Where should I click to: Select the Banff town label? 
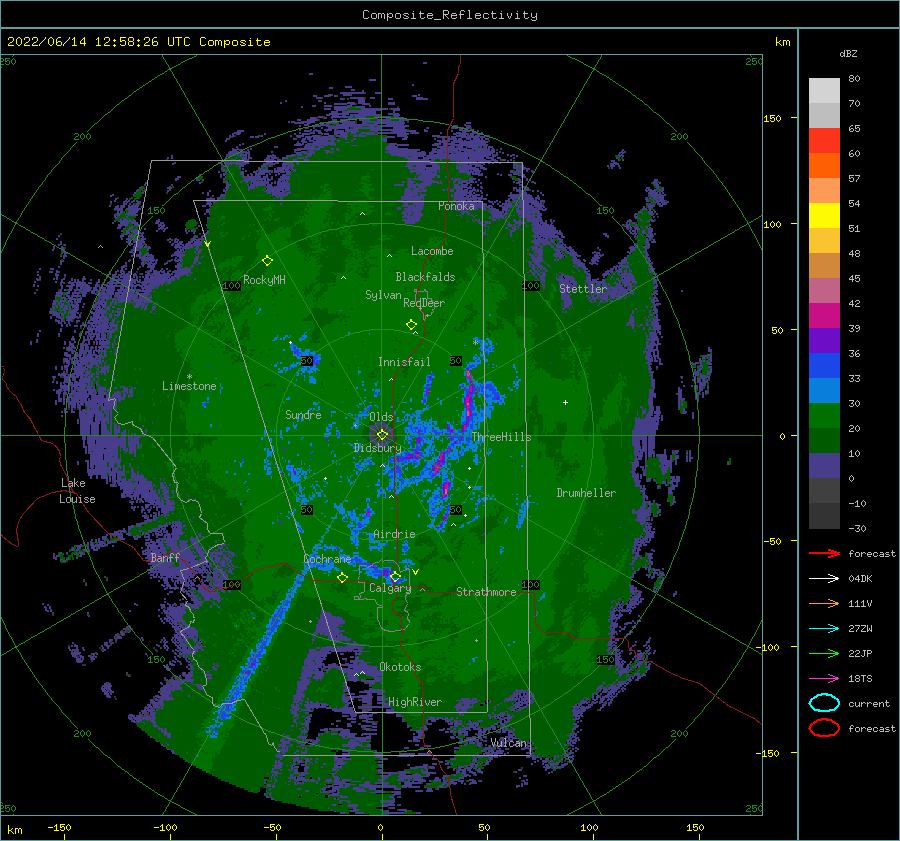tap(165, 557)
